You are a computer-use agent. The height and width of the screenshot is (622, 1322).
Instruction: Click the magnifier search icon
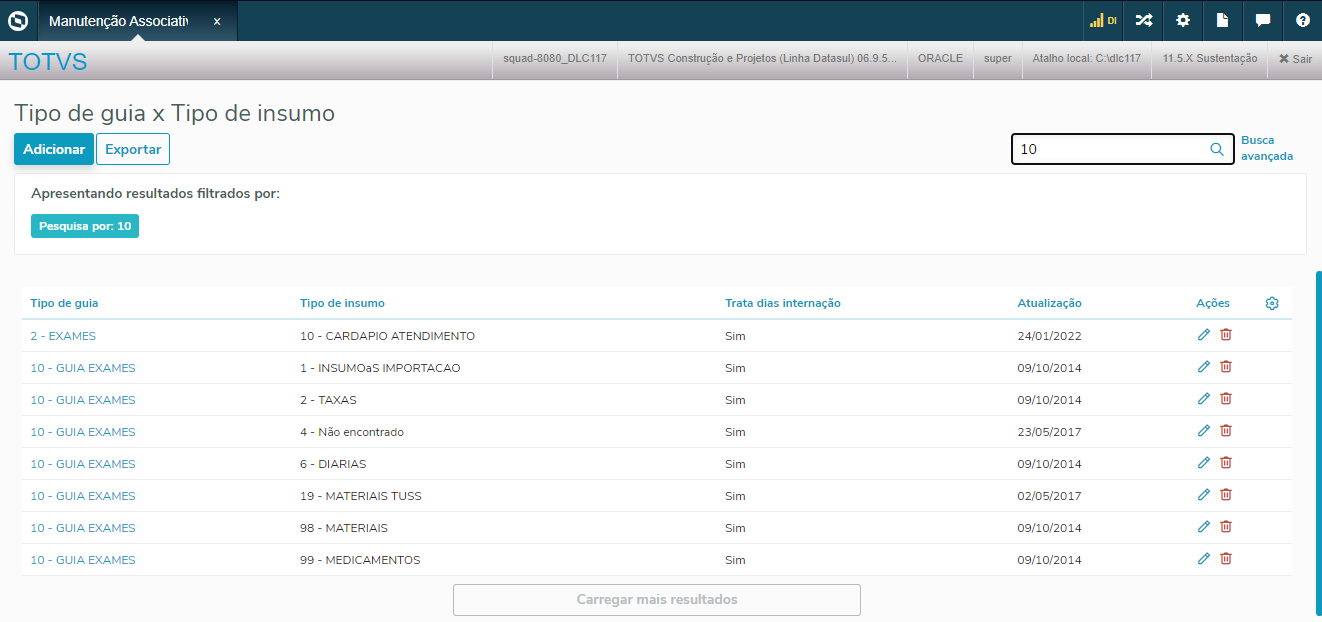click(1217, 149)
